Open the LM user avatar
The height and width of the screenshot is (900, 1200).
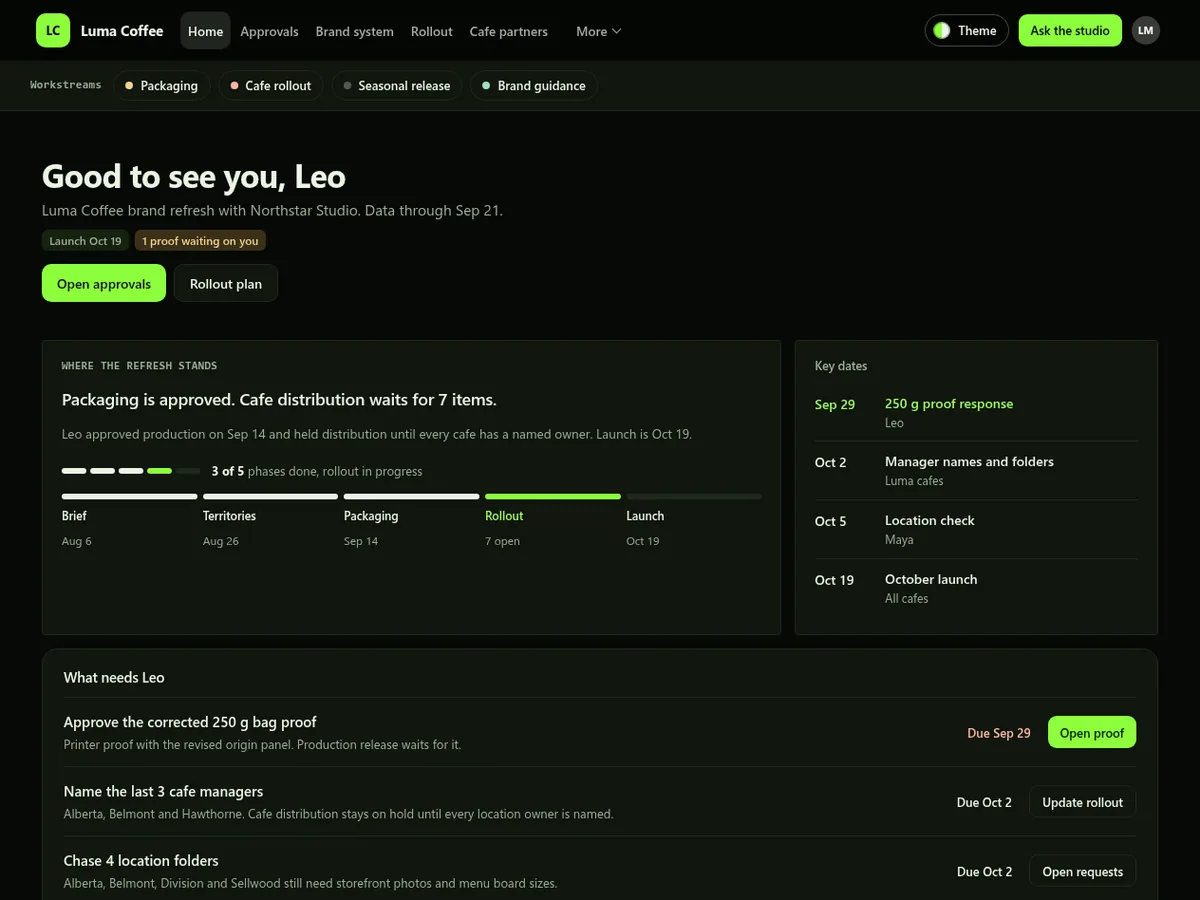[x=1146, y=31]
